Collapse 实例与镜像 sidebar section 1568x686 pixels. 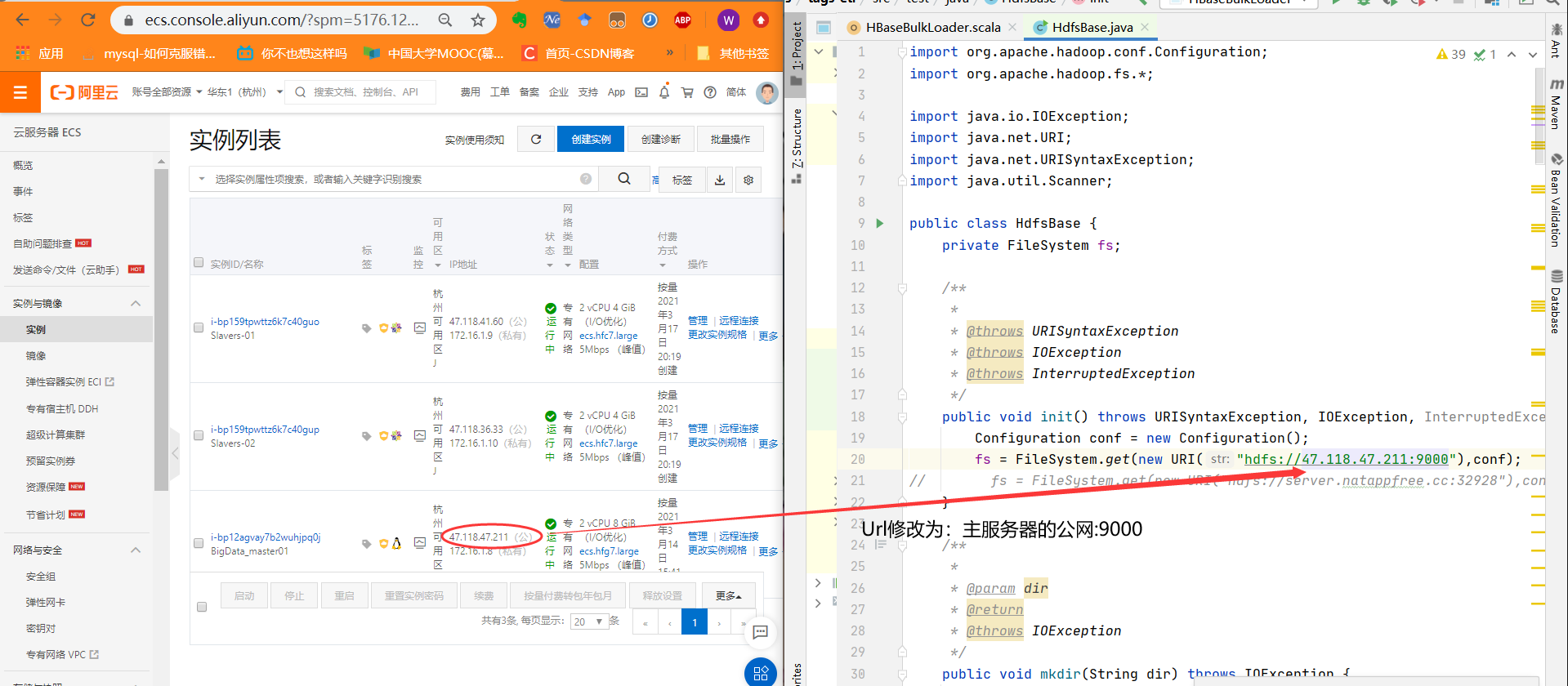[136, 303]
